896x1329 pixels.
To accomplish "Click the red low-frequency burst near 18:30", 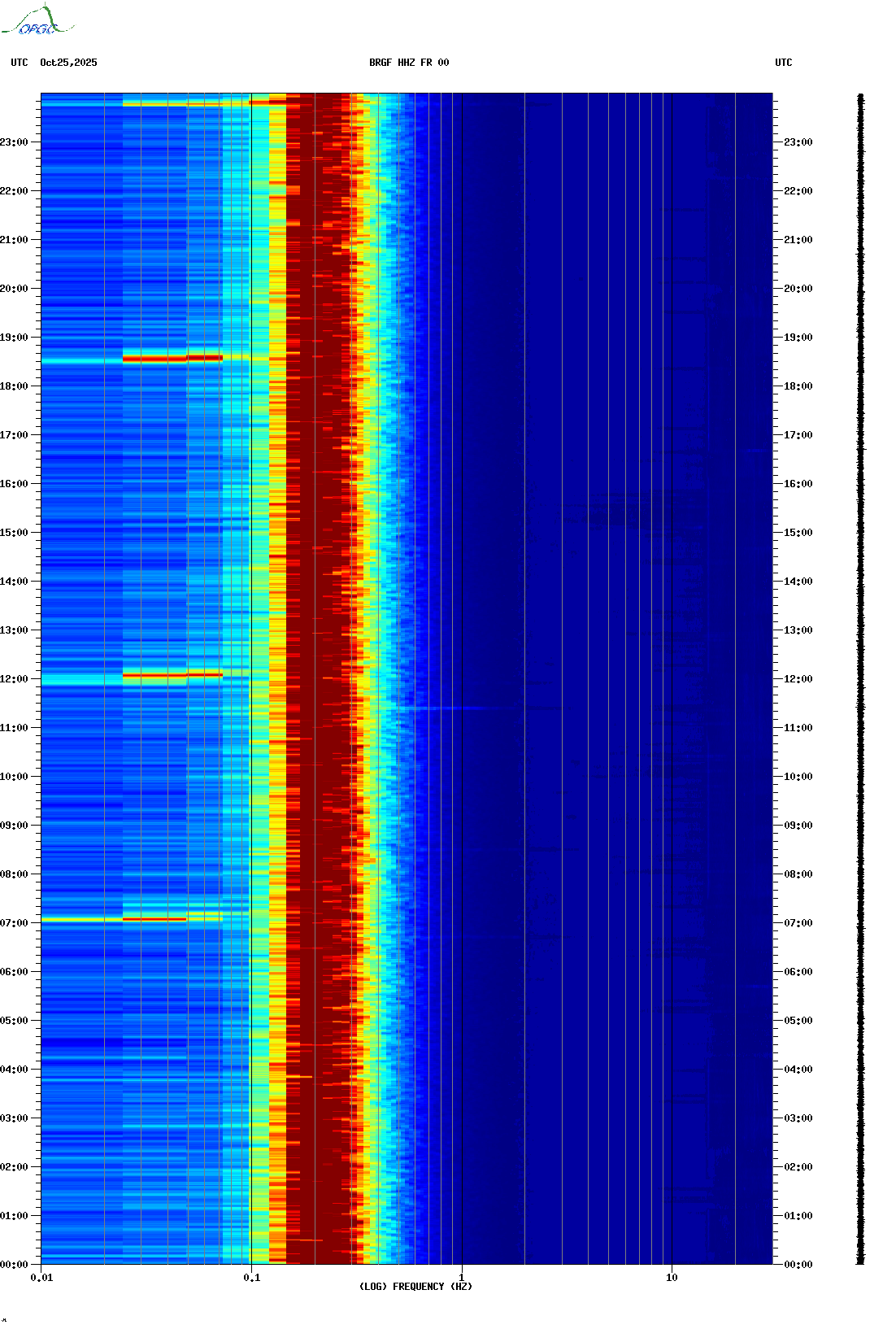I will [x=172, y=358].
